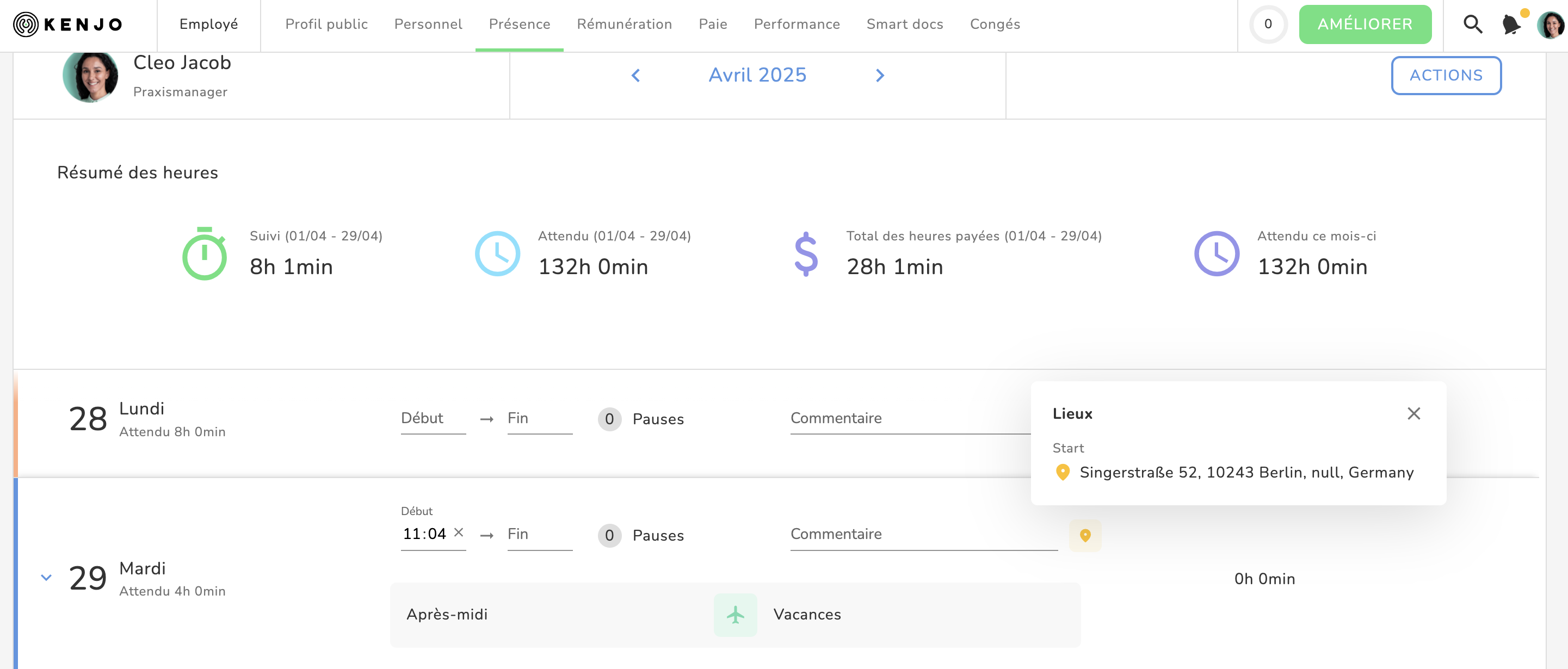Switch to the Congés tab

coord(995,24)
